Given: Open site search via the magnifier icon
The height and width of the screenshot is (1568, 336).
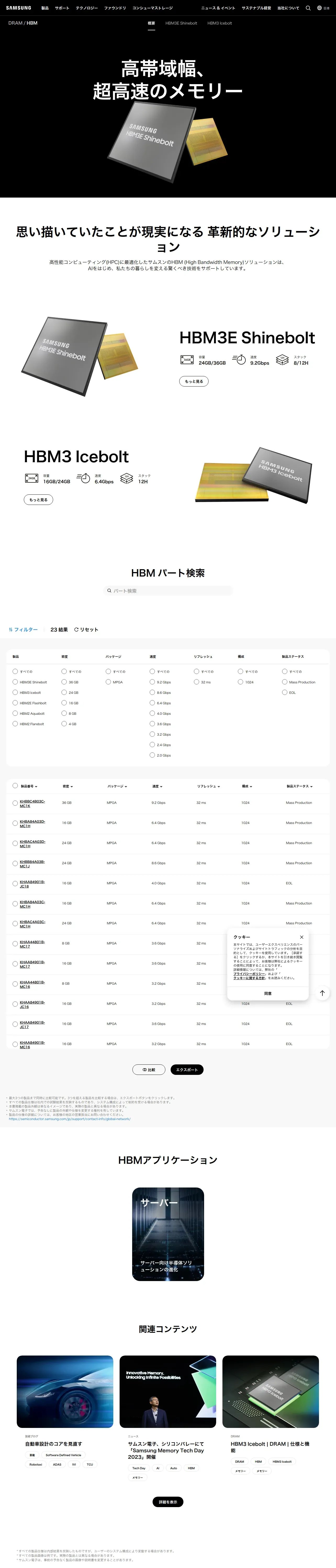Looking at the screenshot, I should click(308, 8).
